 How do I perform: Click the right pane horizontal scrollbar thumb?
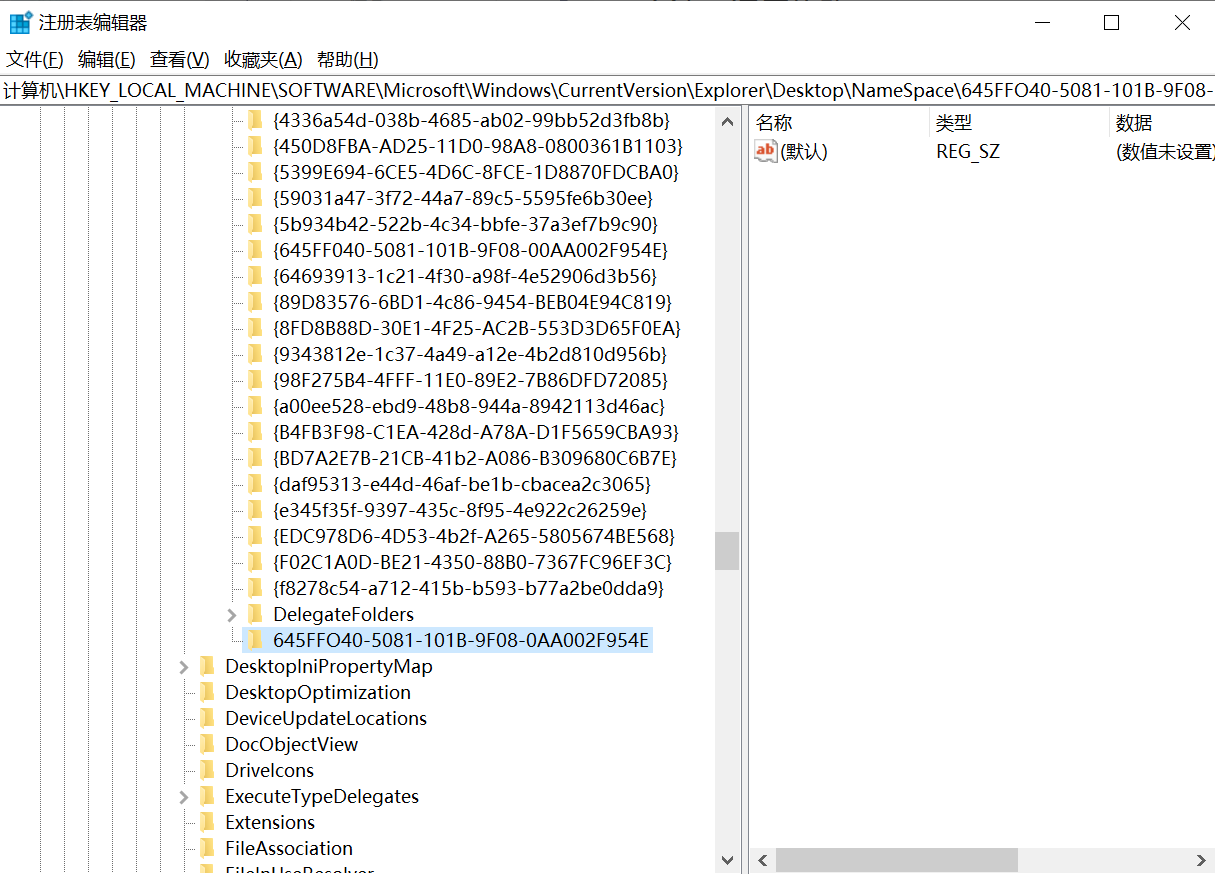896,860
